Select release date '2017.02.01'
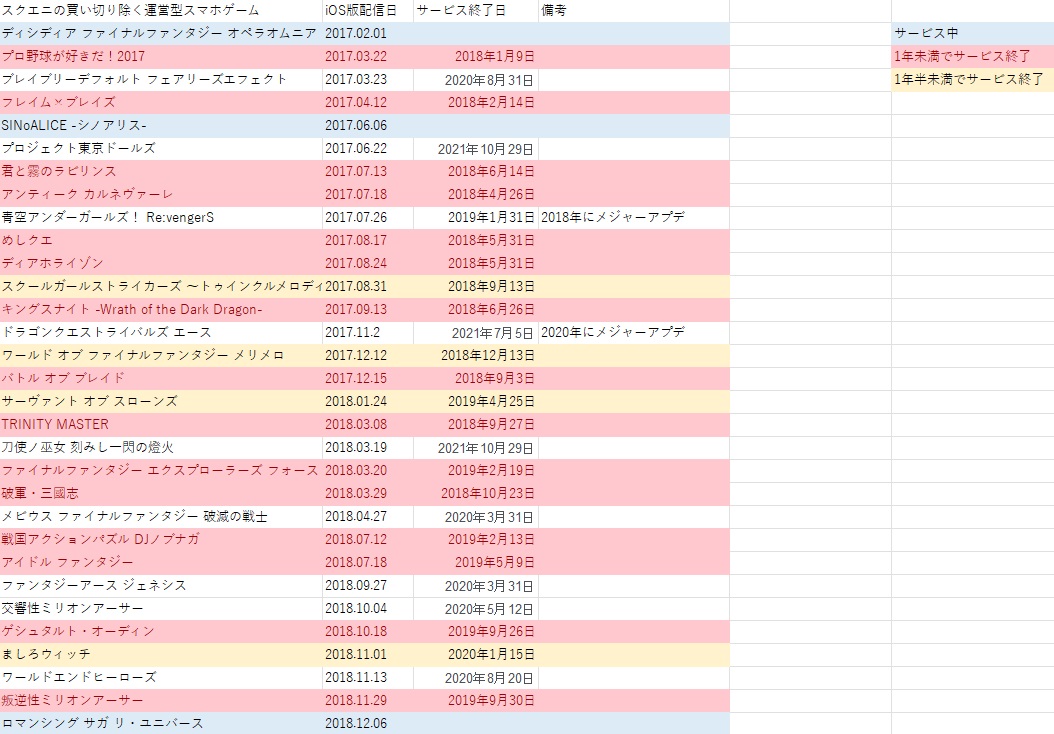Image resolution: width=1054 pixels, height=734 pixels. [x=368, y=34]
